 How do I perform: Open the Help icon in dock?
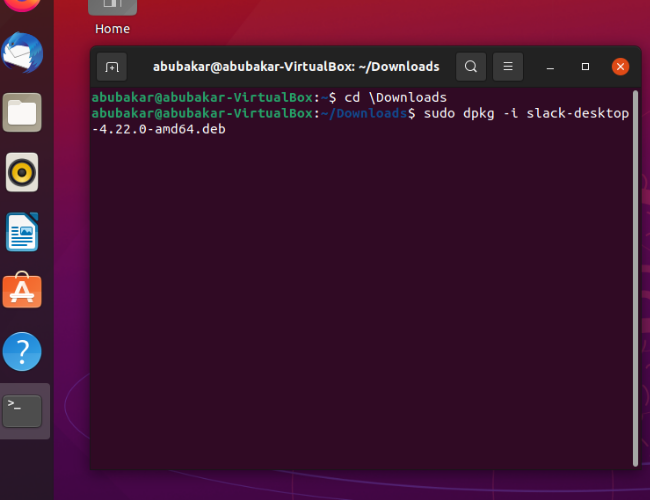click(23, 351)
